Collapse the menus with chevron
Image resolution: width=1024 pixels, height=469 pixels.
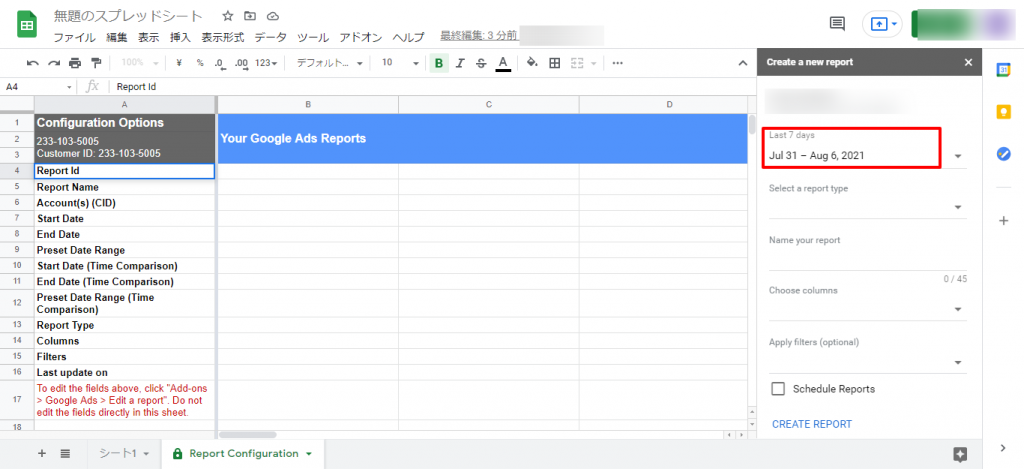(x=743, y=63)
